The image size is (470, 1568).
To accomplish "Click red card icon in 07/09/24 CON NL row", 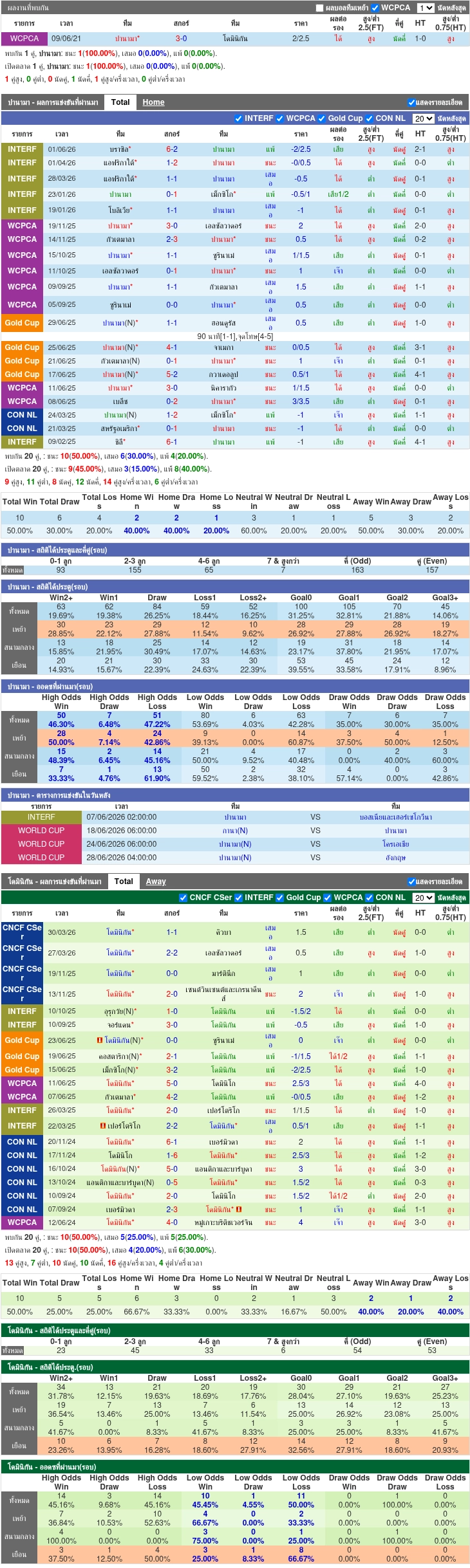I will click(239, 1209).
